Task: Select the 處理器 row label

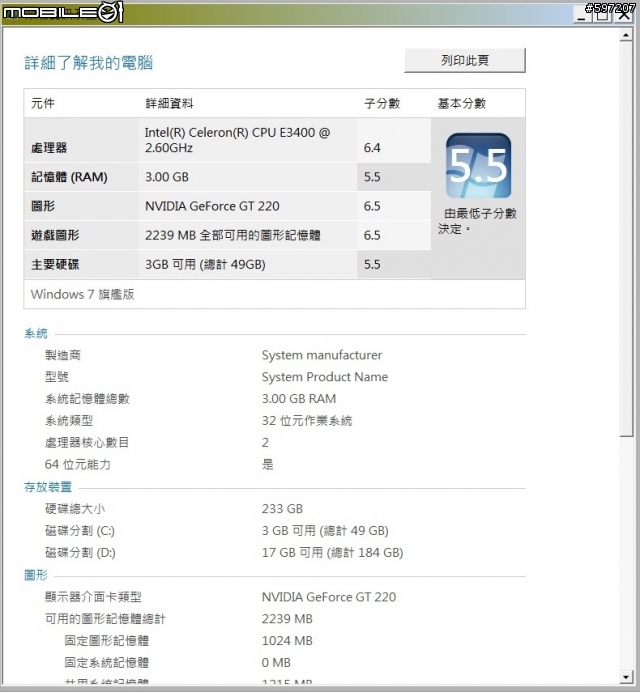Action: point(49,148)
